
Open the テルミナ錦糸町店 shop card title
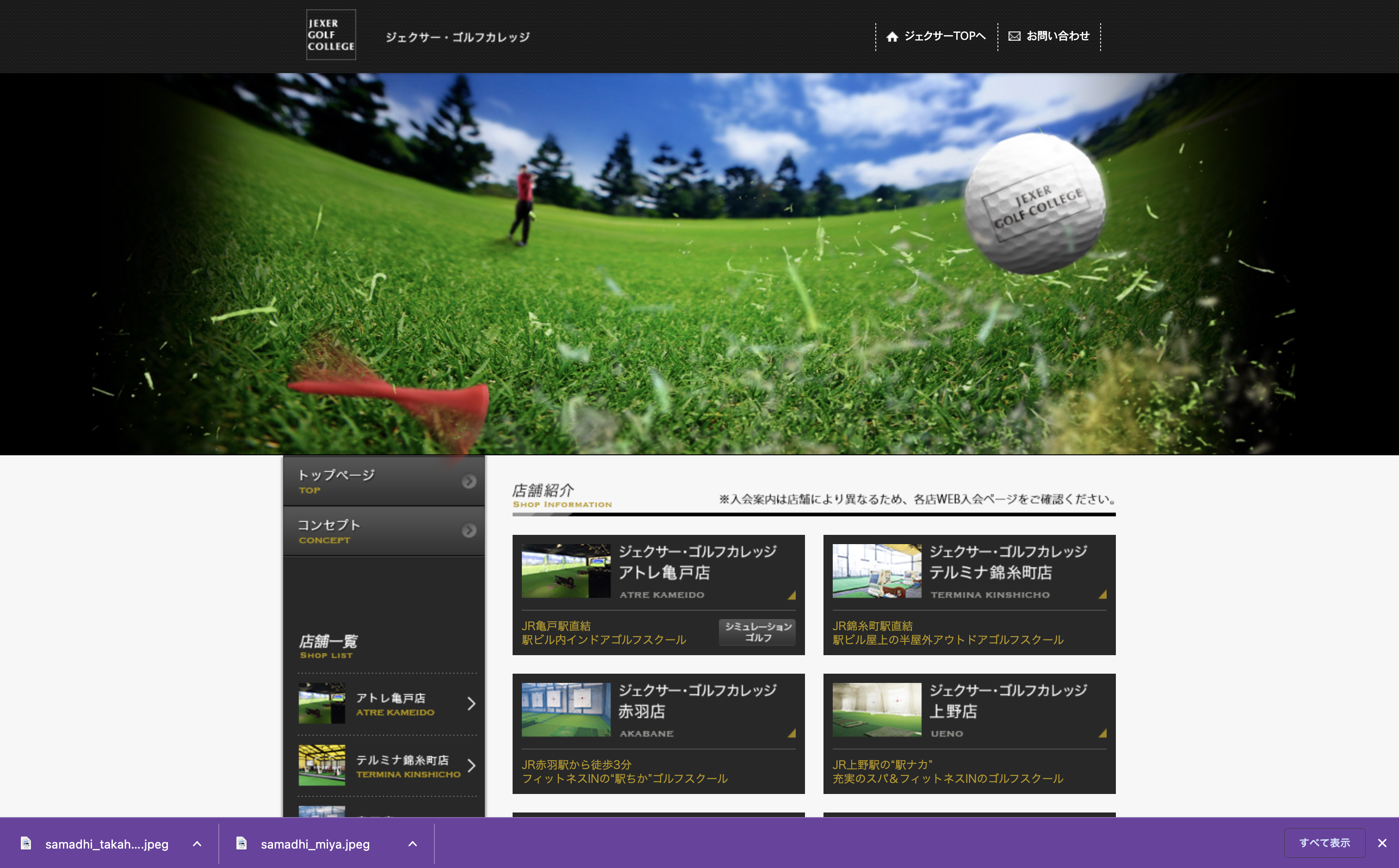pos(1008,562)
